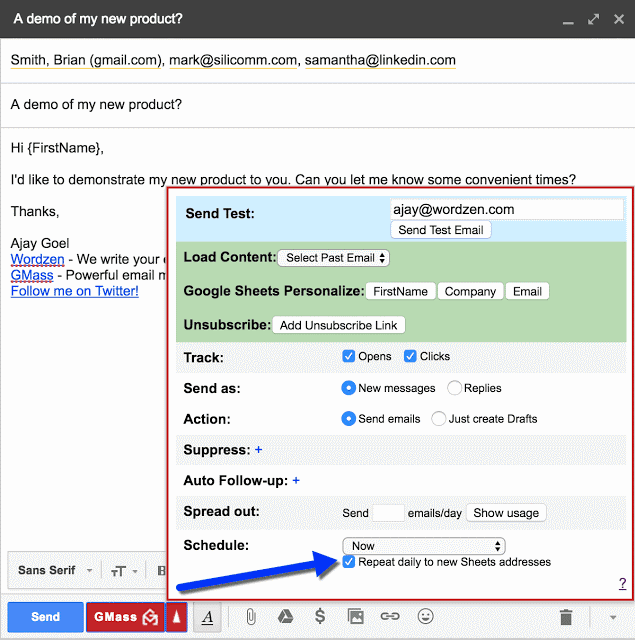Select recipient samantha@linkedin.com

[380, 60]
